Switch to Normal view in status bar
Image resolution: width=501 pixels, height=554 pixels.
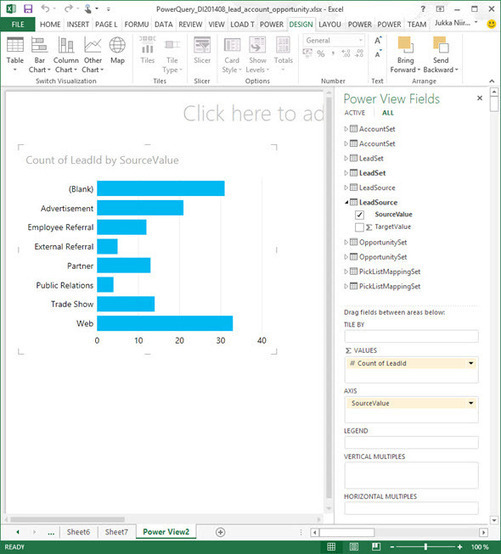point(331,547)
